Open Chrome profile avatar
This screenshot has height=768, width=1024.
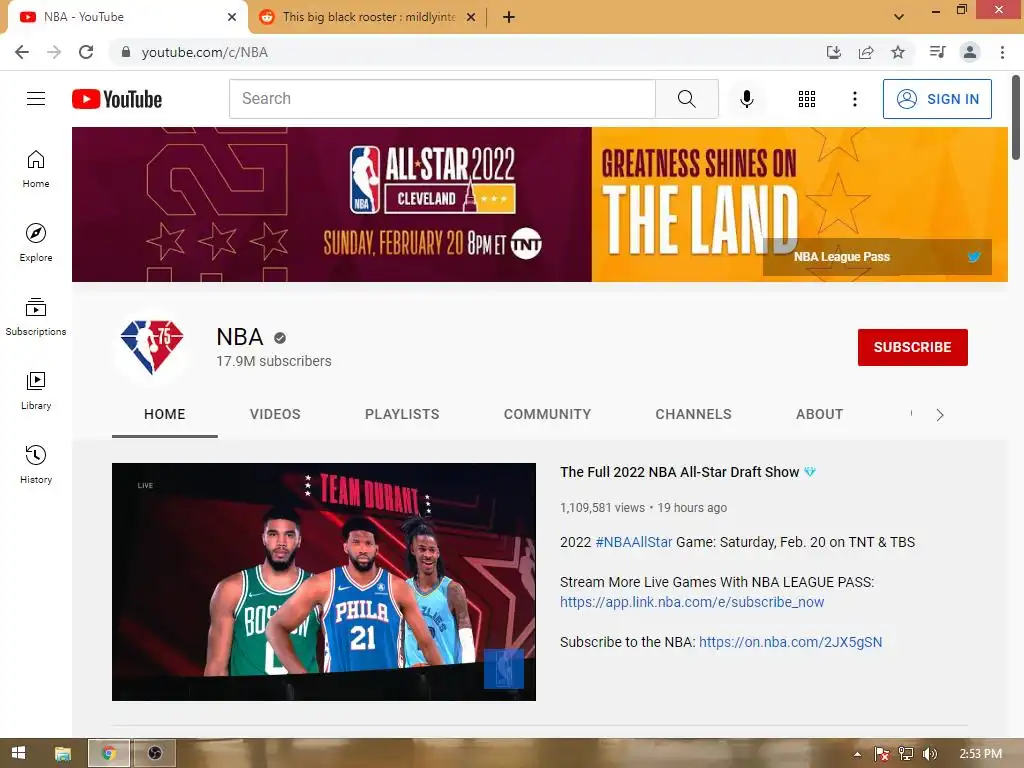click(970, 52)
